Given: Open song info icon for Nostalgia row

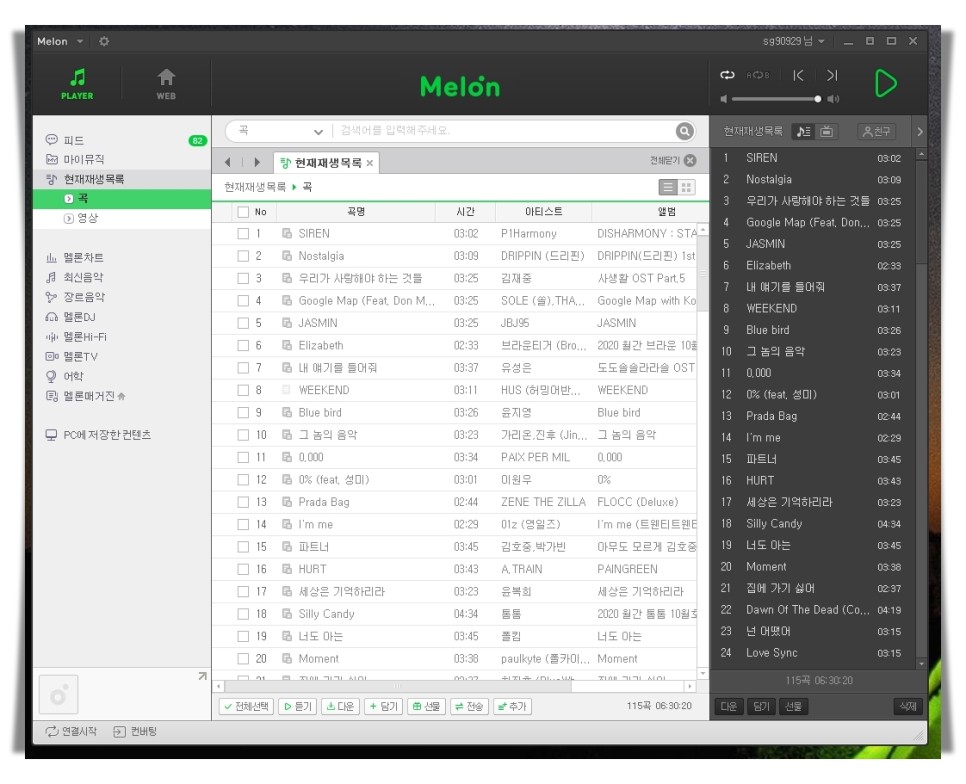Looking at the screenshot, I should pyautogui.click(x=286, y=256).
